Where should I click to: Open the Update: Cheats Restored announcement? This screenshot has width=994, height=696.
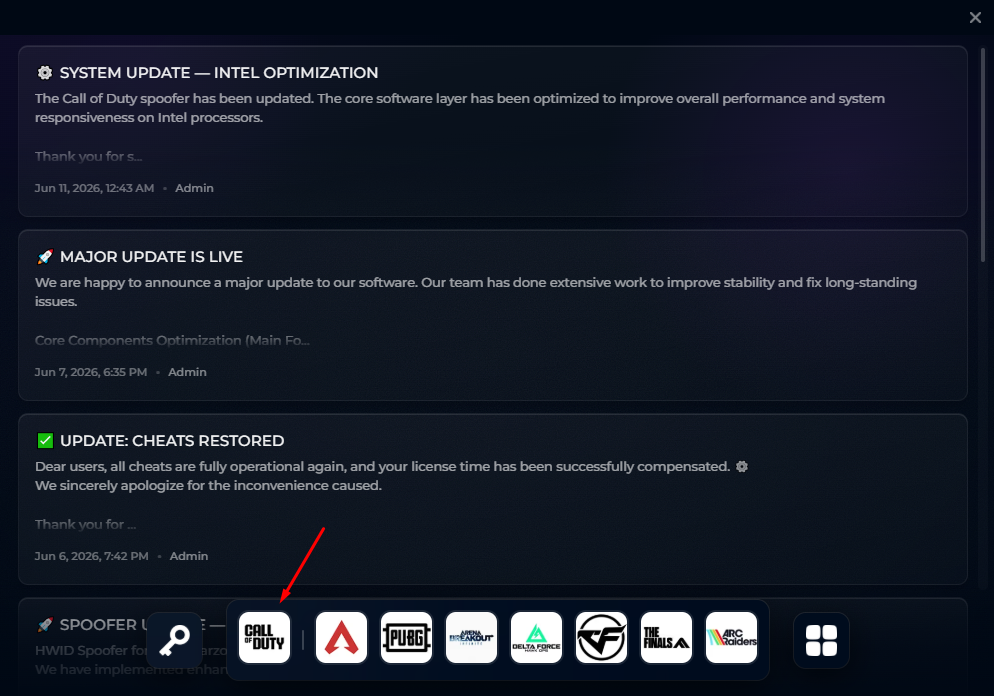493,499
